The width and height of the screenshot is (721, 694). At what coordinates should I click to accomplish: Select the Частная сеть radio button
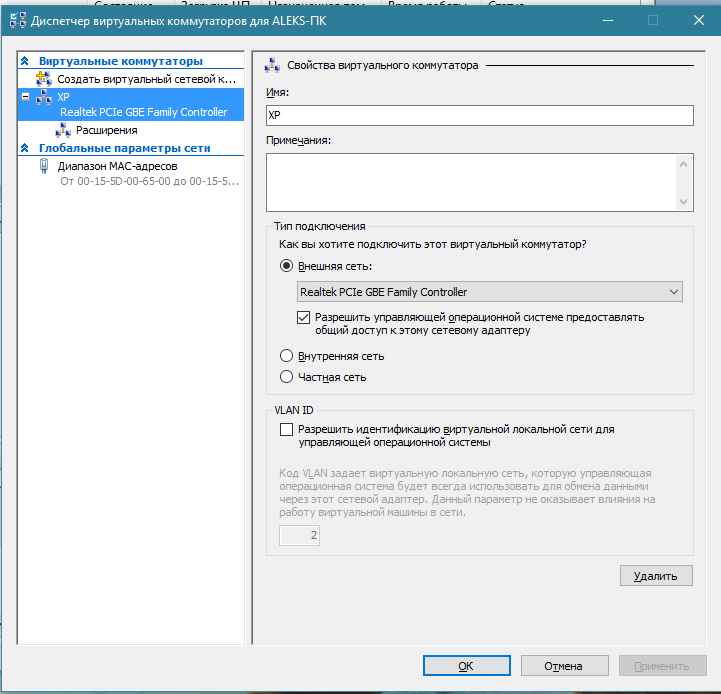(x=286, y=377)
